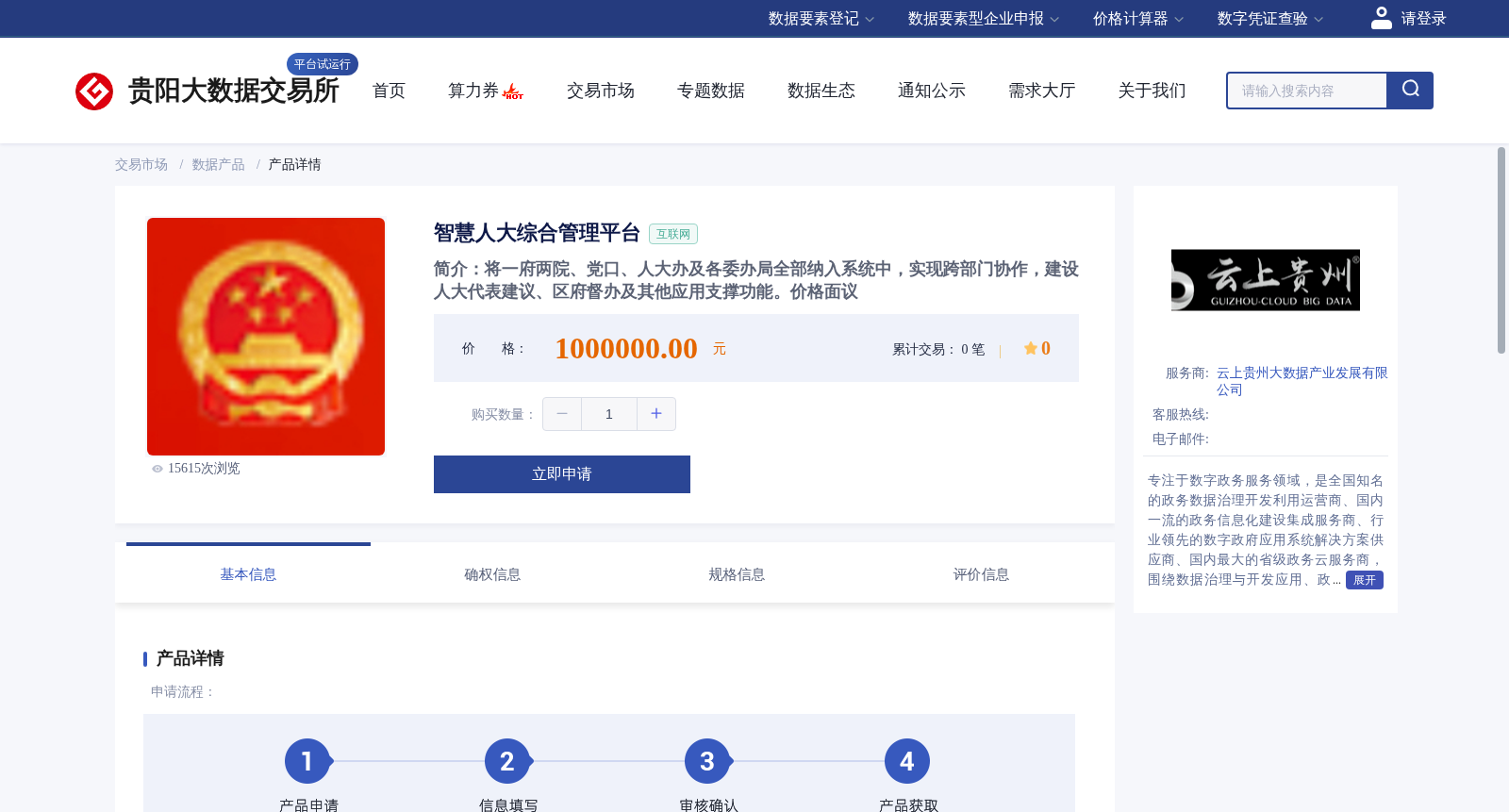
Task: Expand the 数据要素型企业申报 dropdown
Action: coord(984,19)
